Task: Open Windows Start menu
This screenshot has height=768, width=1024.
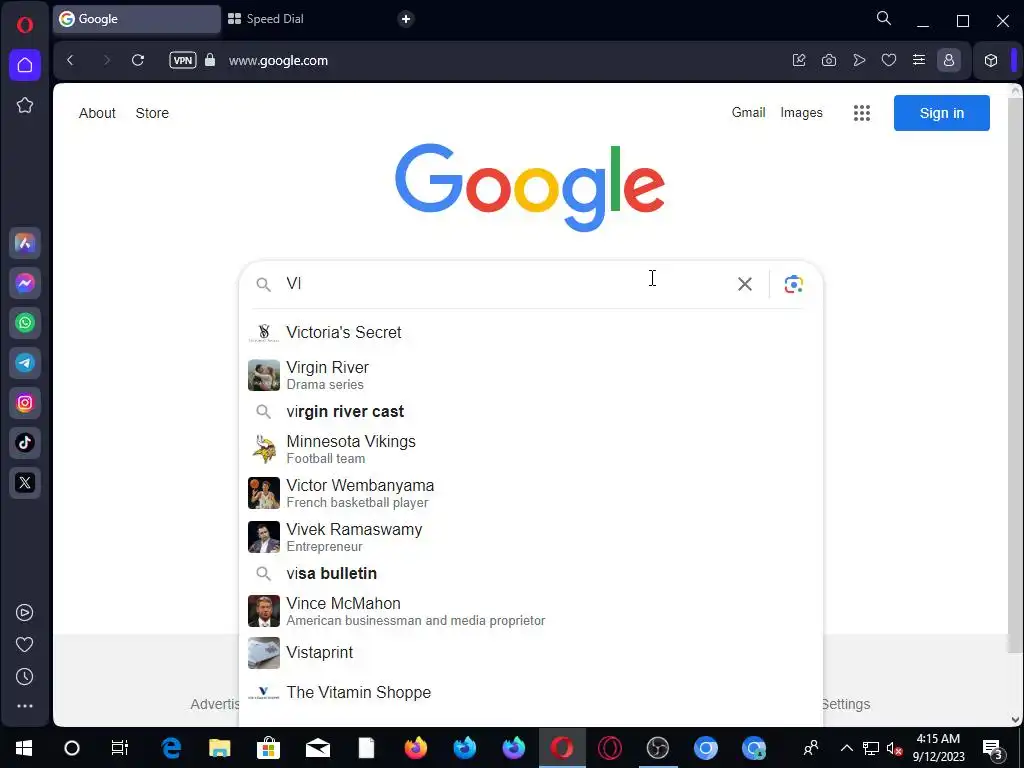Action: pos(24,748)
